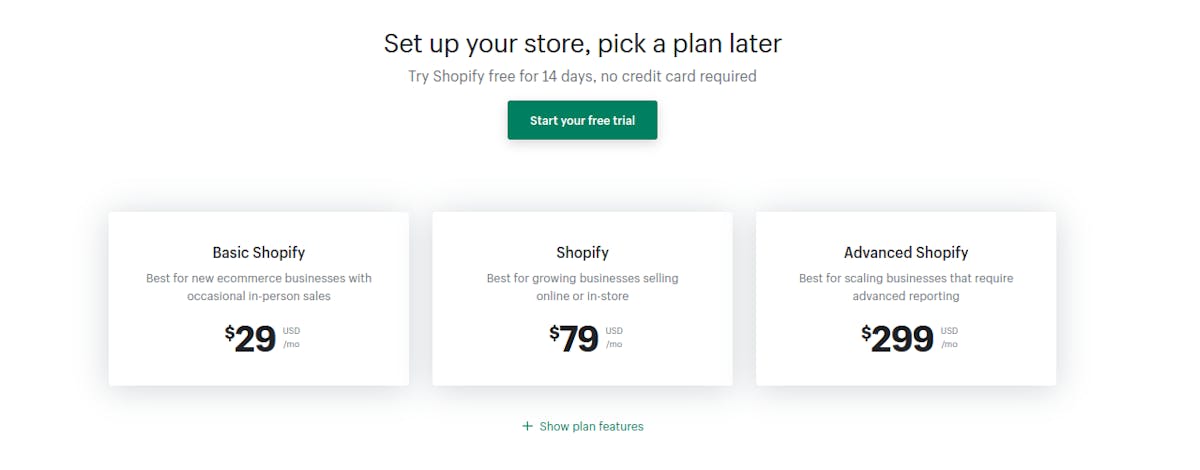
Task: Click USD /mo label beside $299
Action: (949, 338)
